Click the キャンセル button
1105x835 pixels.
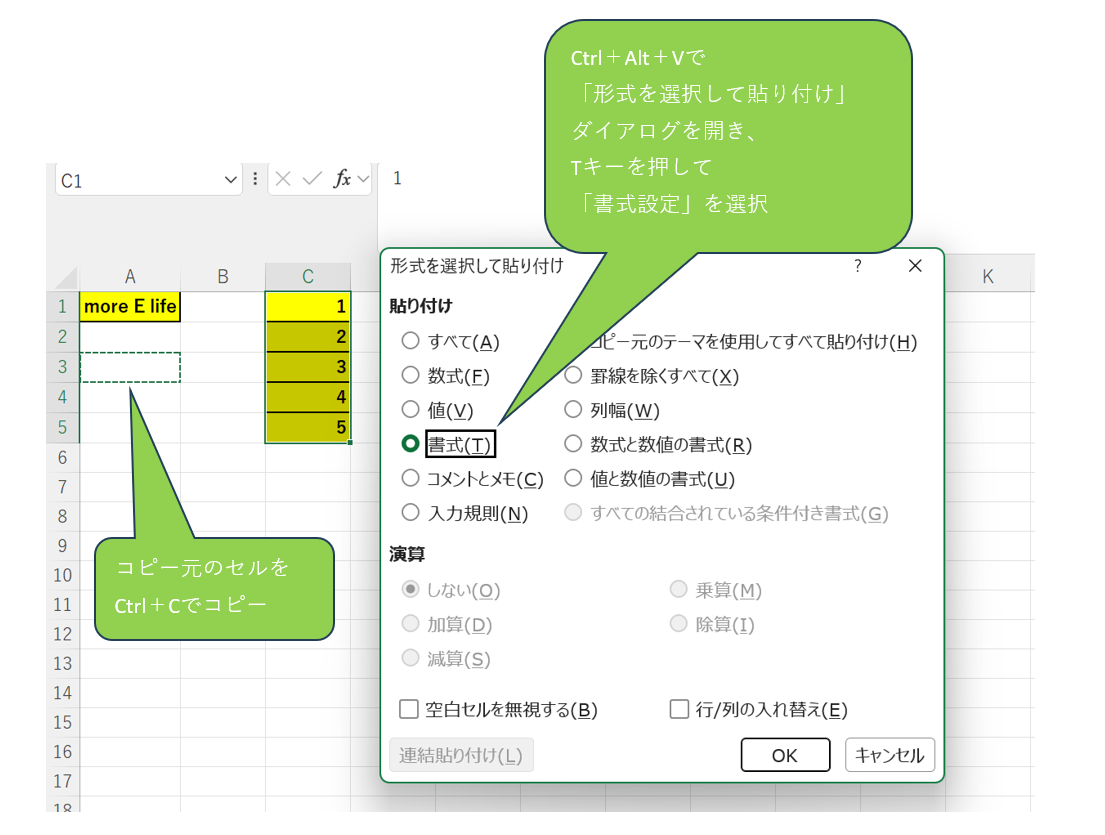pyautogui.click(x=889, y=755)
